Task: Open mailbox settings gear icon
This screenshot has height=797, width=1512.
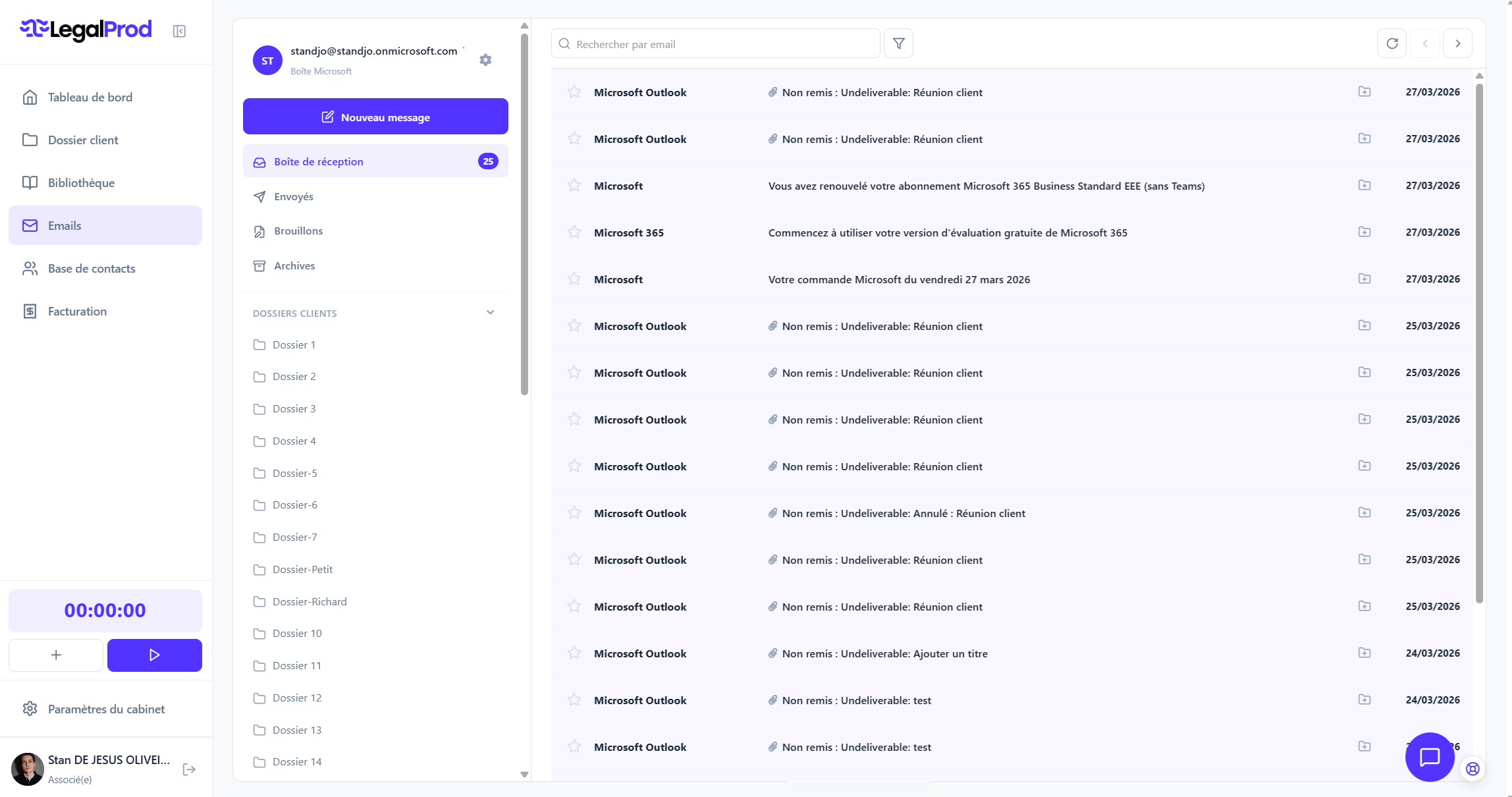Action: point(485,60)
